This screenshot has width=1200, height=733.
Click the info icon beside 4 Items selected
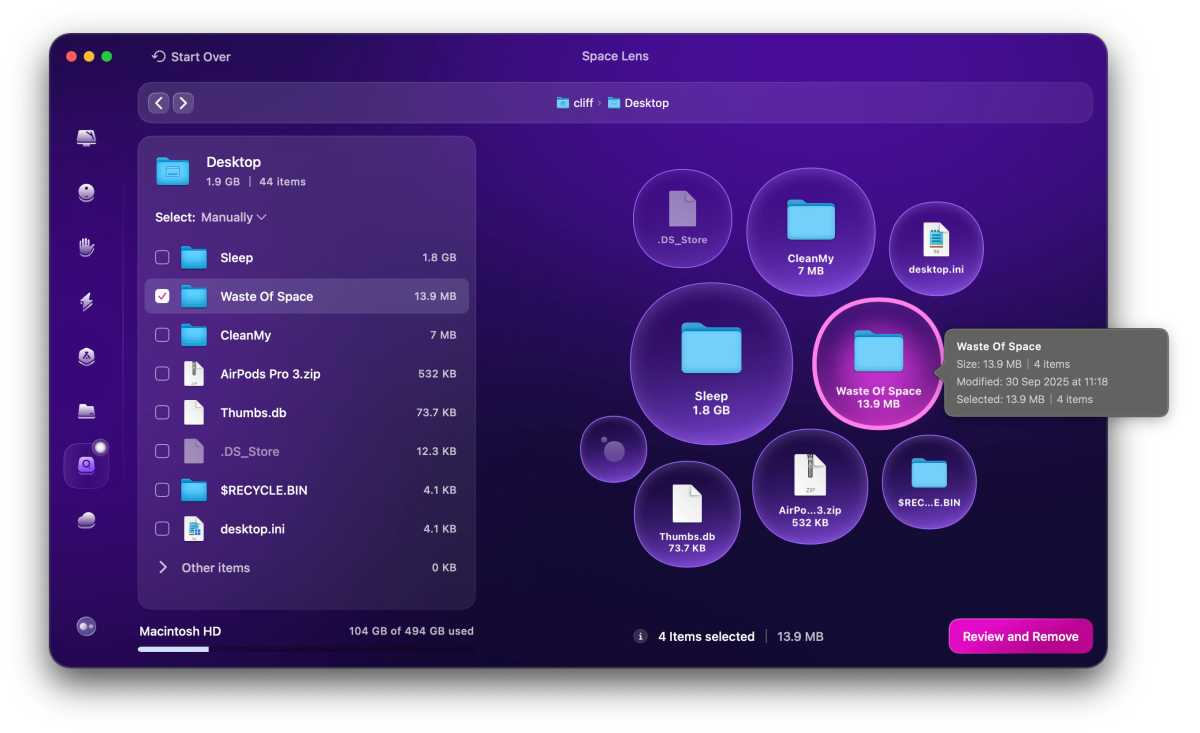tap(639, 636)
